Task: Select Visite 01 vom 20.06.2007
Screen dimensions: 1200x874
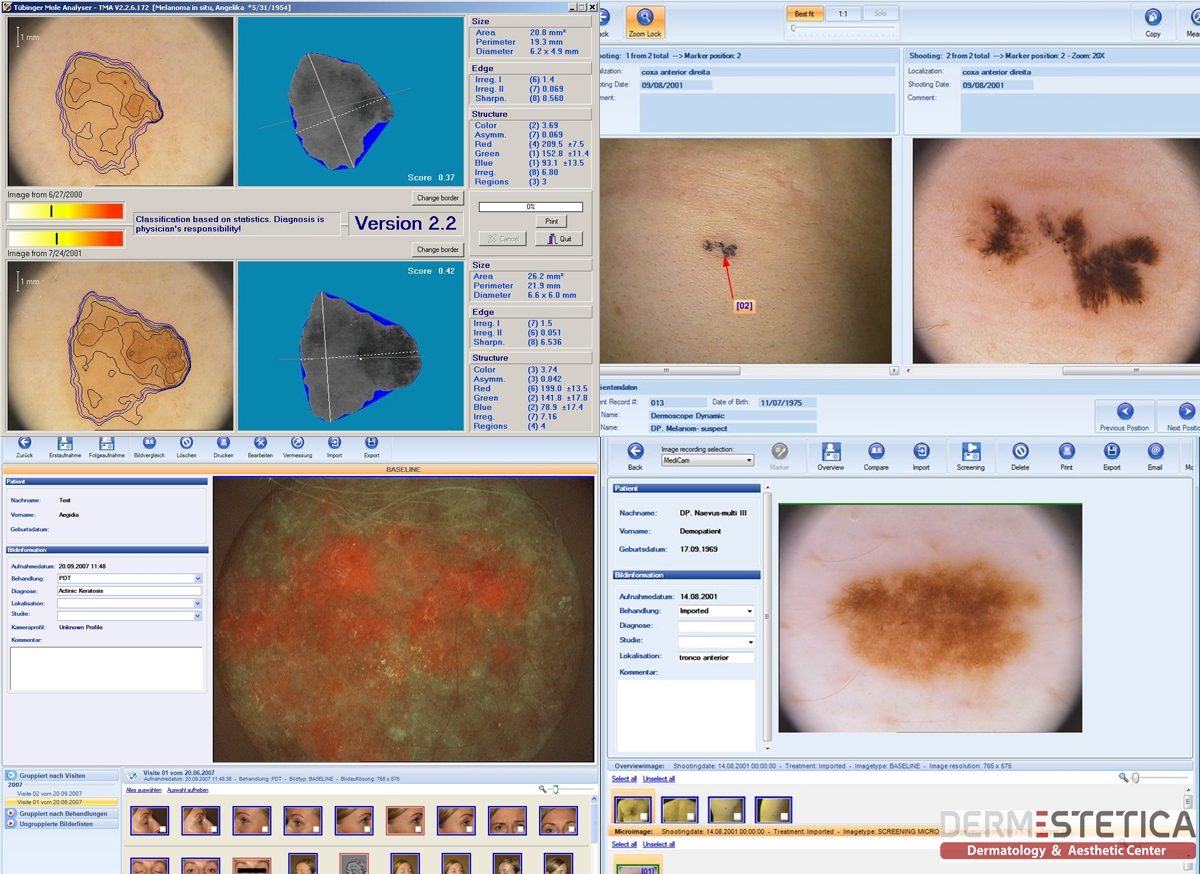Action: pyautogui.click(x=60, y=802)
